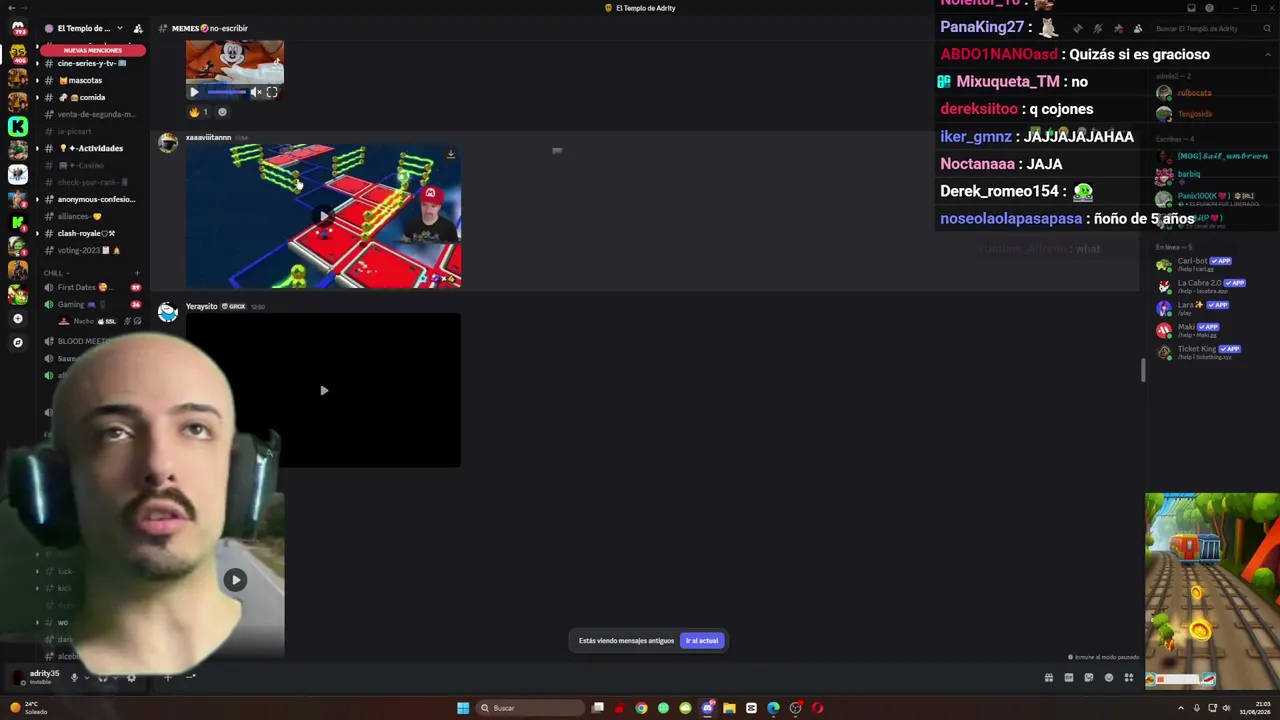Image resolution: width=1280 pixels, height=720 pixels.
Task: Focus the Windows taskbar Buscar box
Action: point(530,708)
